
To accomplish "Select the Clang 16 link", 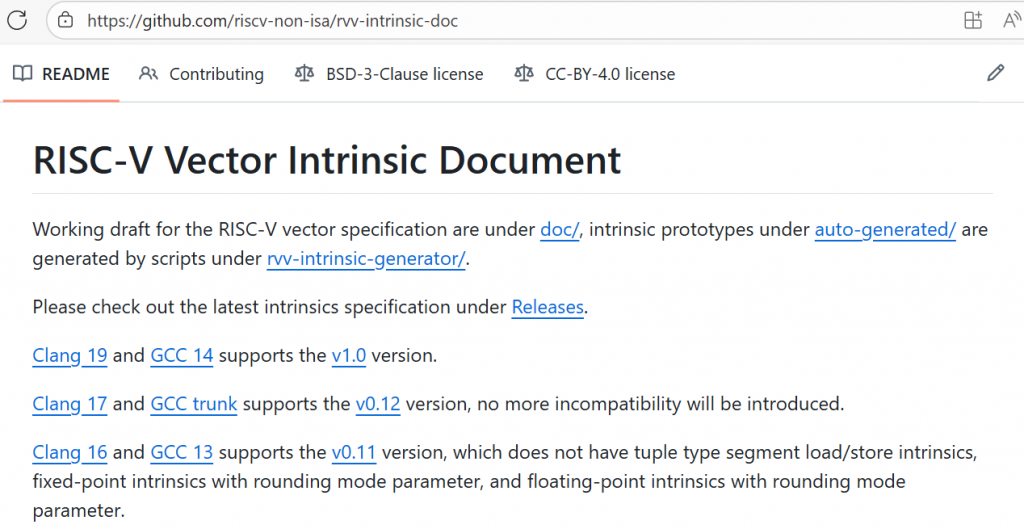I will (70, 452).
